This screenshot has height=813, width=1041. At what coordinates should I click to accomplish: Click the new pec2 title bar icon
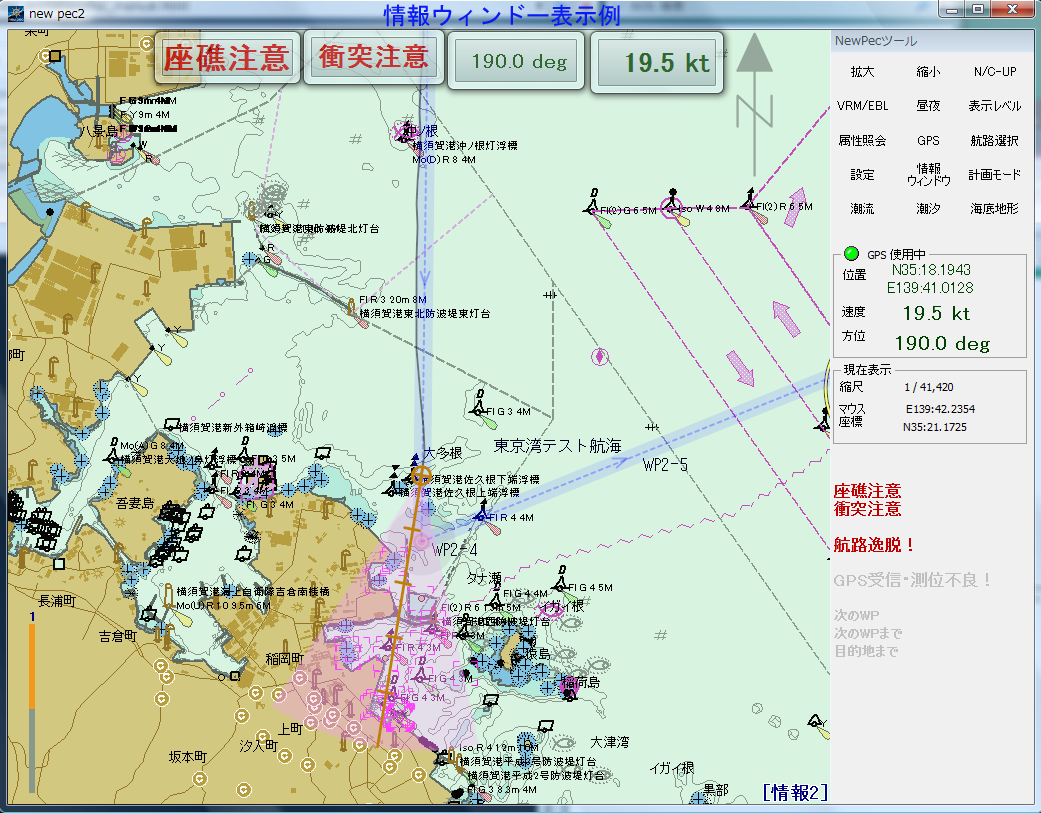pos(16,13)
